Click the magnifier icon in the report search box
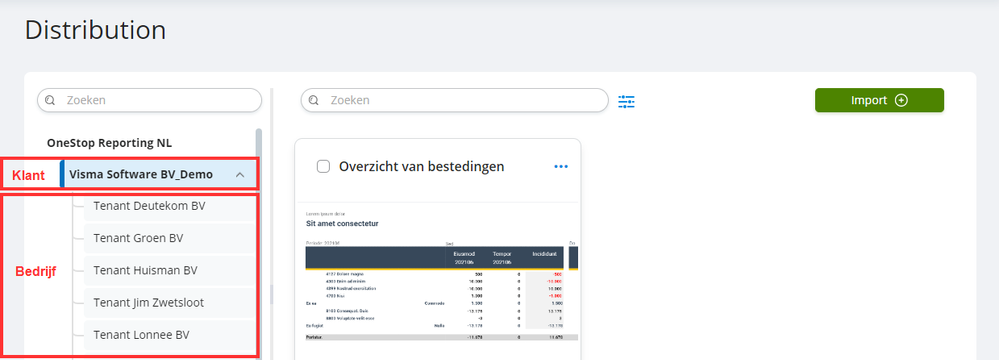This screenshot has width=999, height=360. [313, 100]
